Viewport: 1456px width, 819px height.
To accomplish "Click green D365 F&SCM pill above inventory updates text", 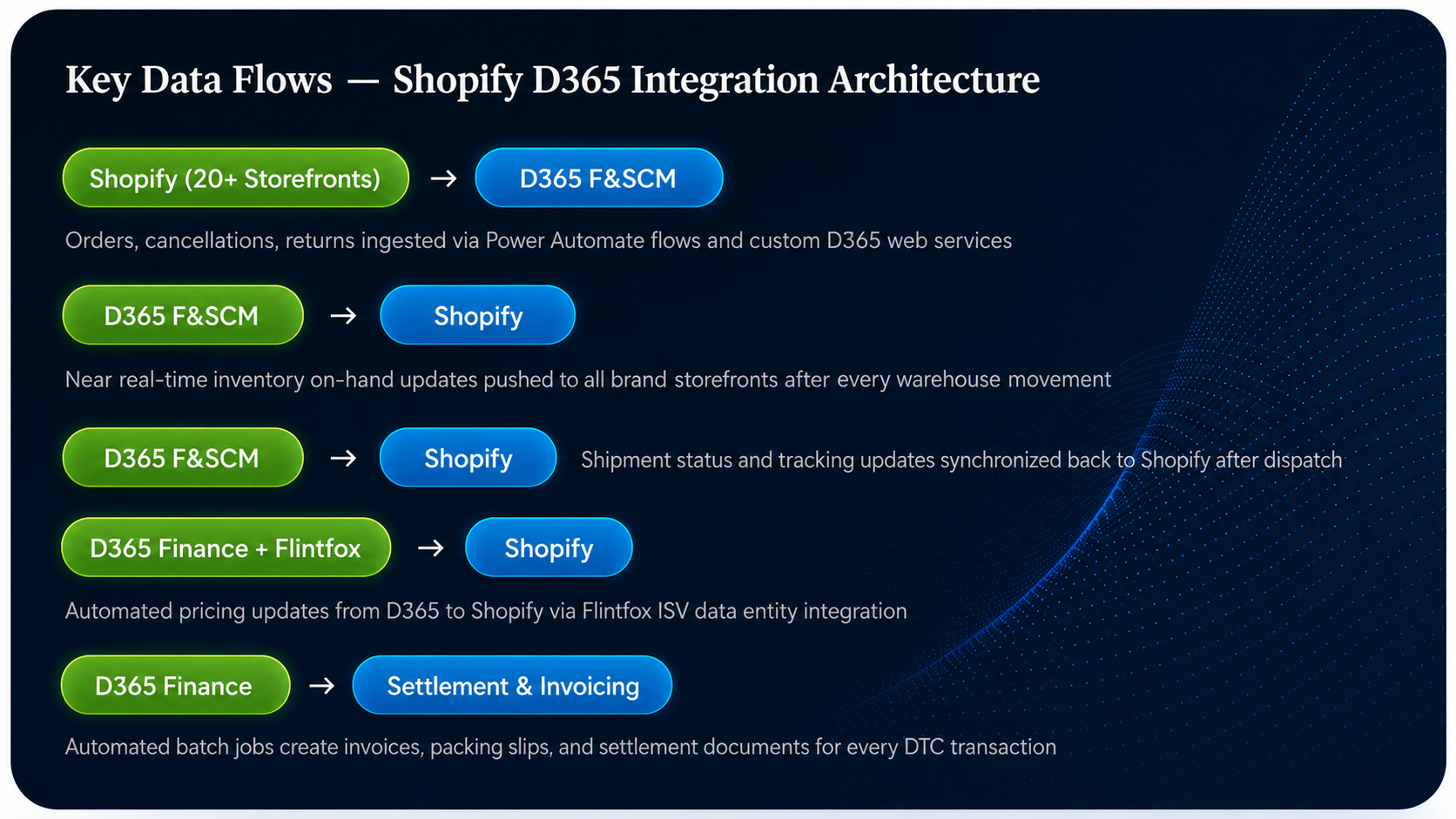I will pyautogui.click(x=183, y=315).
